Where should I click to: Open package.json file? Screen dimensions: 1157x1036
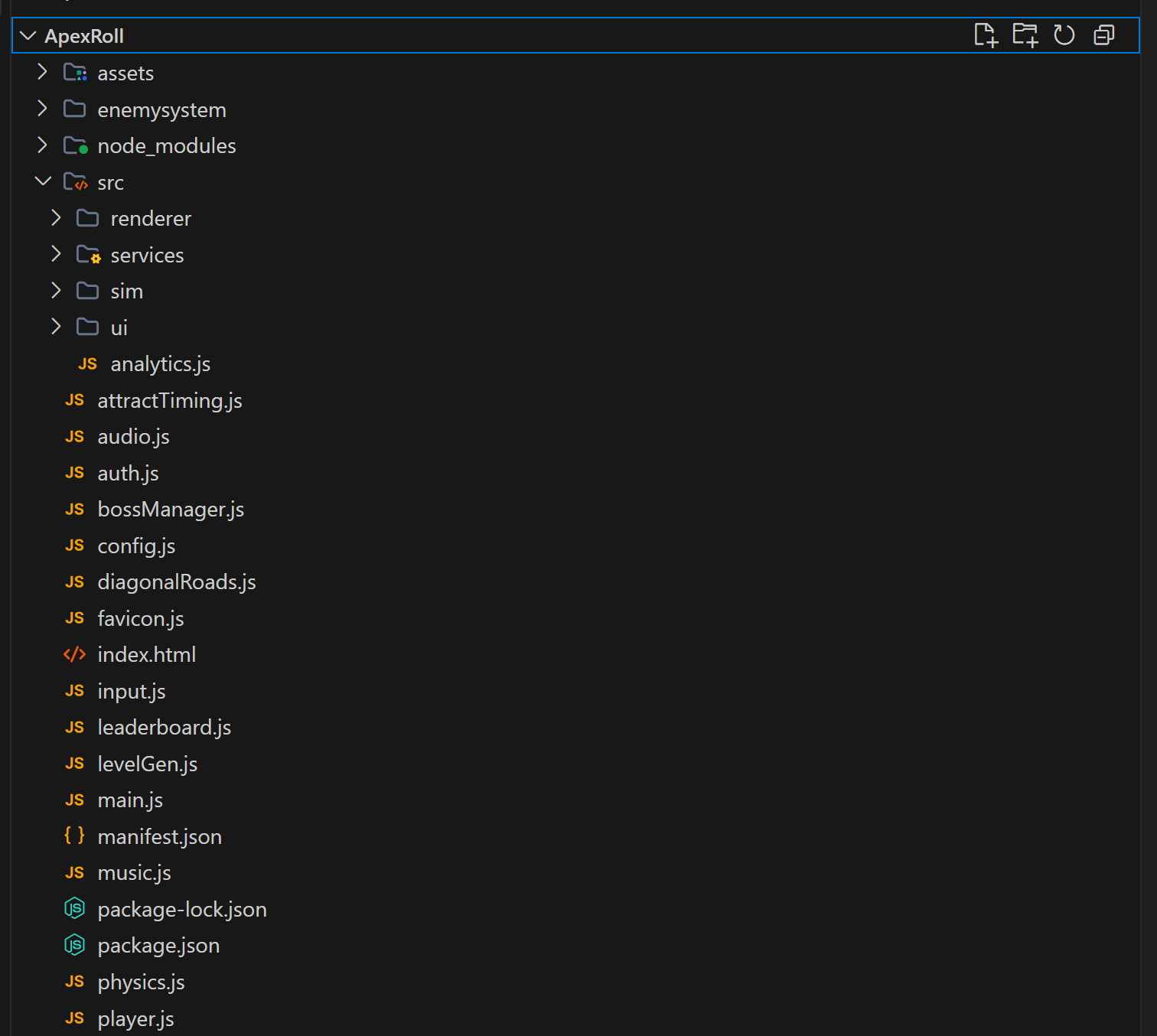pyautogui.click(x=158, y=946)
